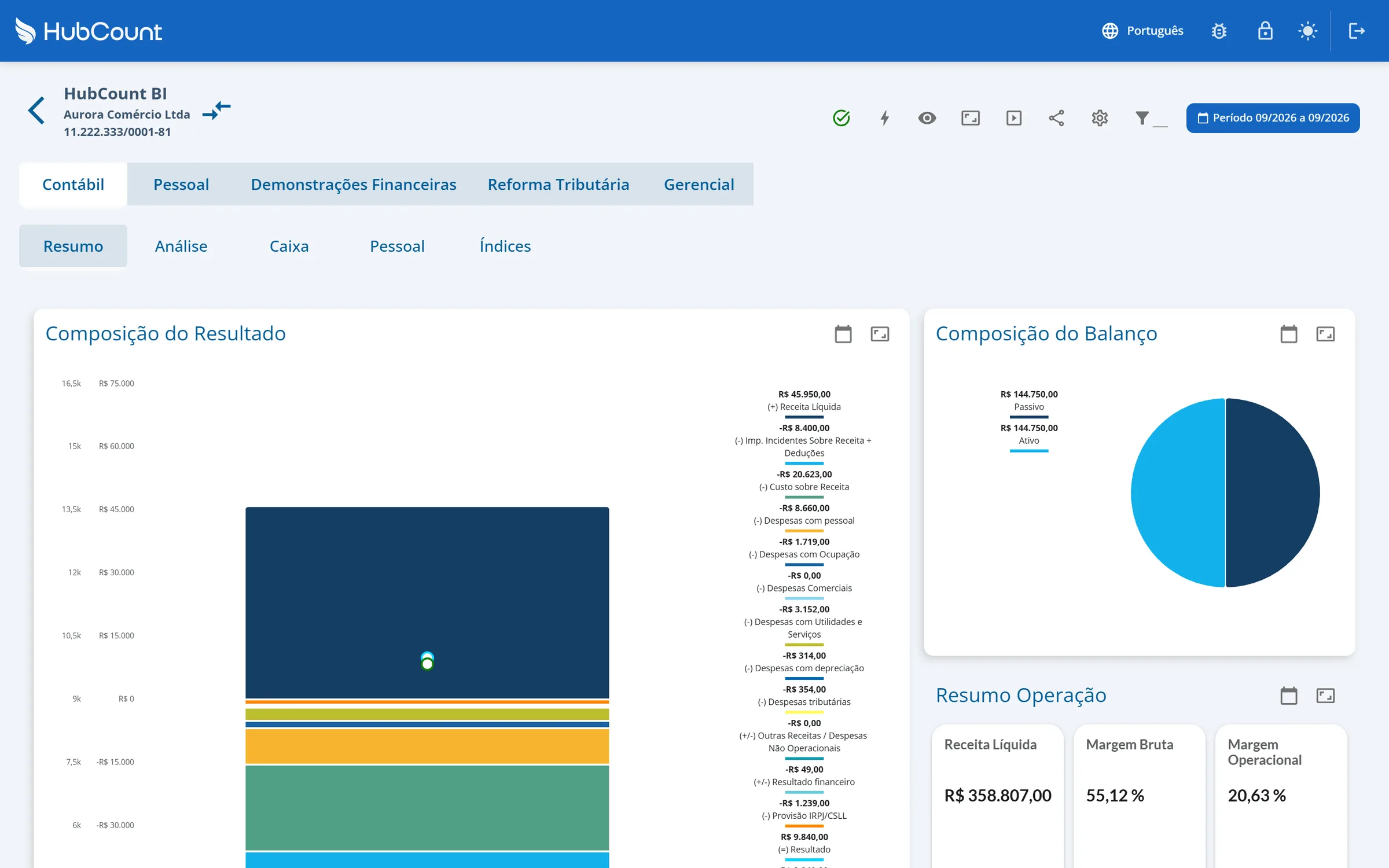Screen dimensions: 1389x868
Task: Click the olive bar segment in chart
Action: (x=427, y=714)
